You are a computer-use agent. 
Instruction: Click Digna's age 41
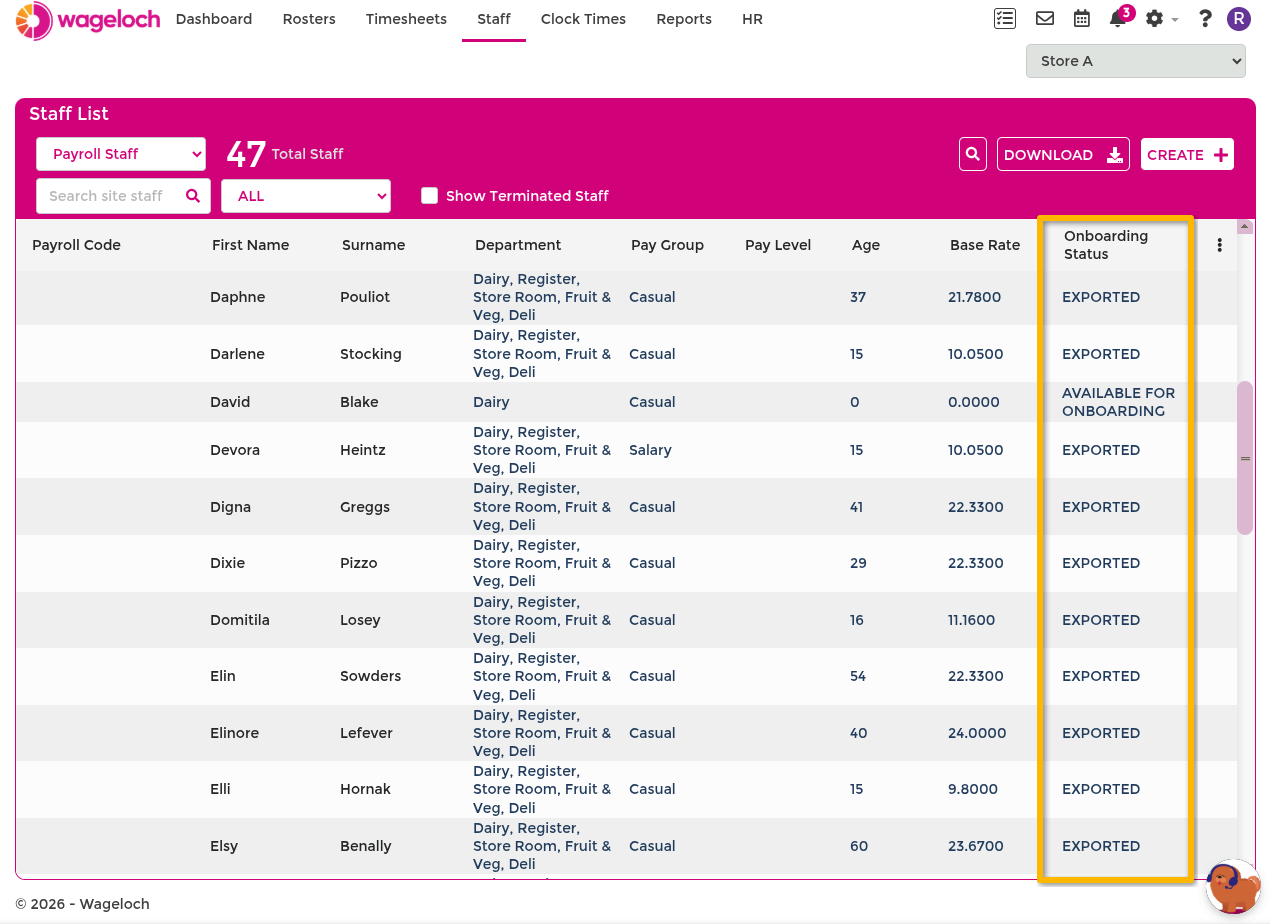(856, 507)
